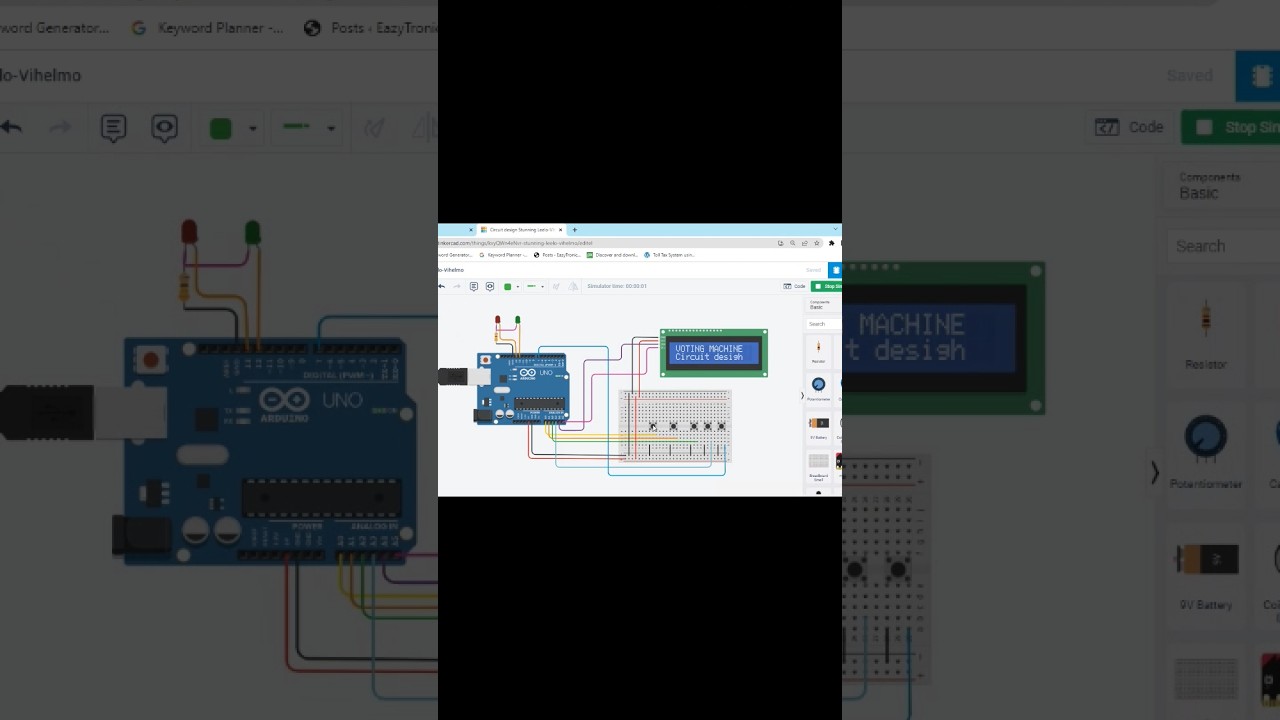Open the tab search chevron in browser
Viewport: 1280px width, 720px height.
(x=835, y=229)
